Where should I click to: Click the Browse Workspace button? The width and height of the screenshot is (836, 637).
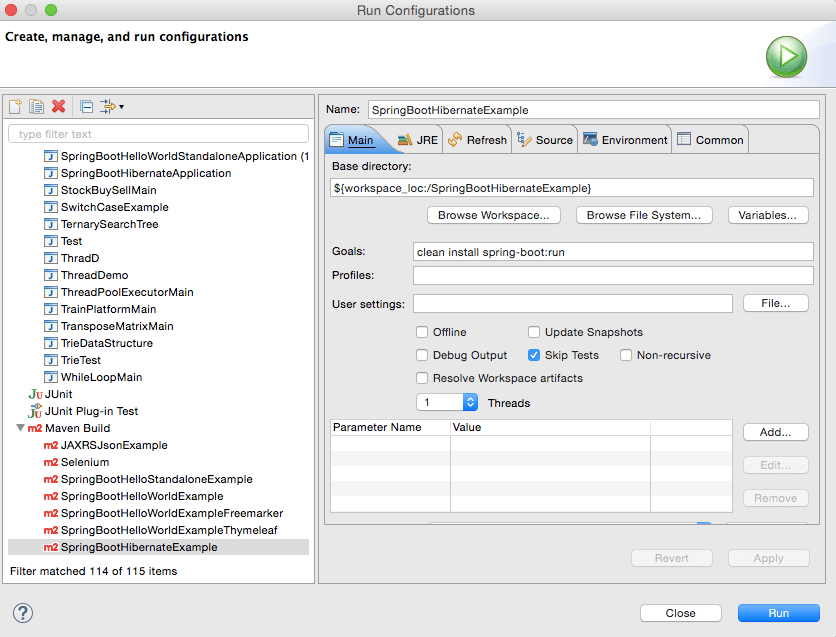494,215
